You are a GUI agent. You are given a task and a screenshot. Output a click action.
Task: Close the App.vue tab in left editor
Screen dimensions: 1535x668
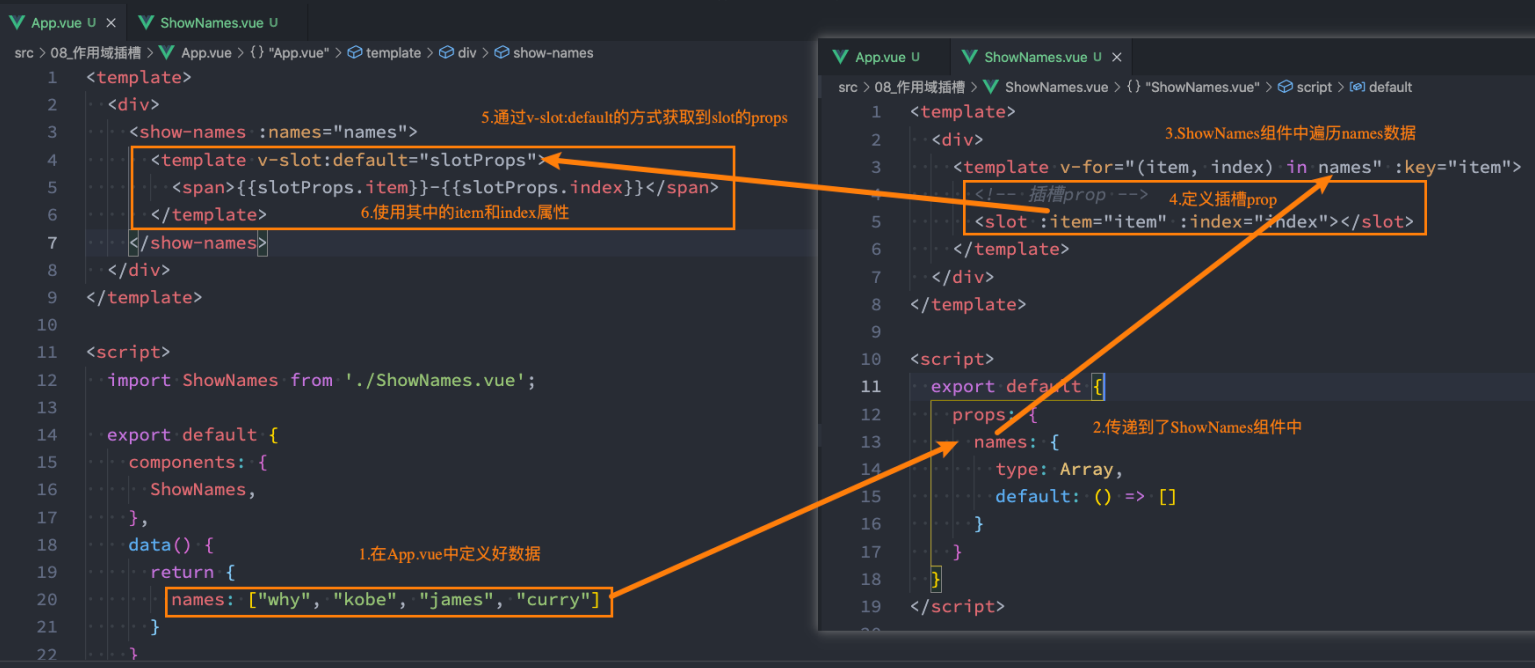(x=111, y=22)
